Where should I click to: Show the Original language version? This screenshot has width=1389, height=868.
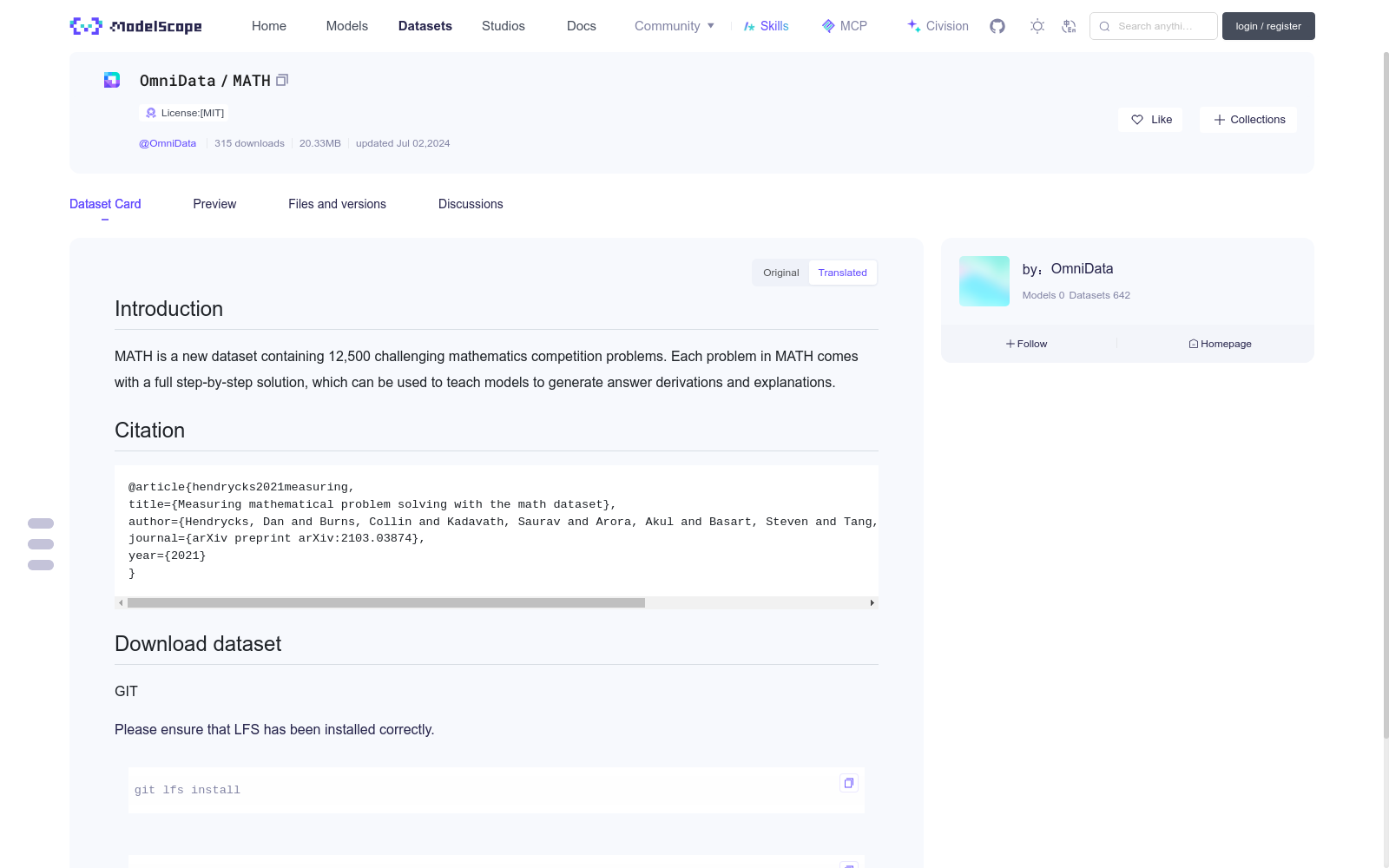[781, 273]
